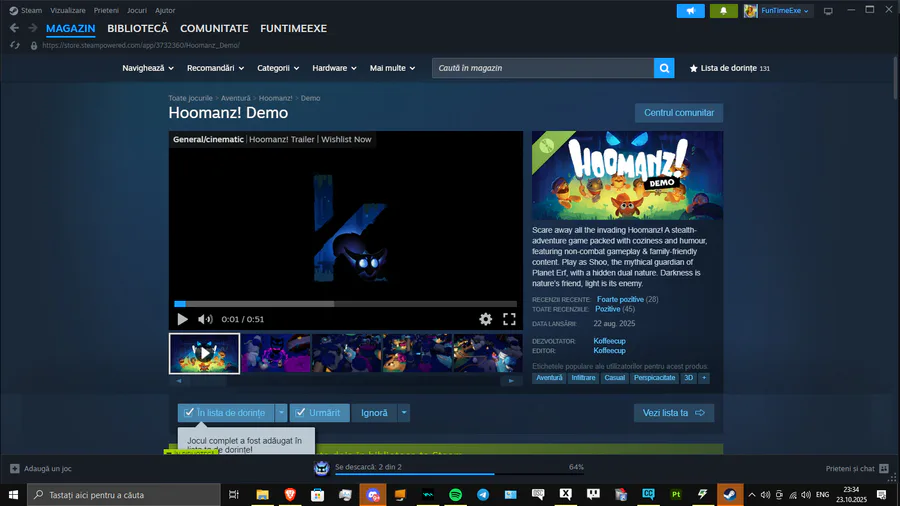Click the FunTimeExe profile avatar
The width and height of the screenshot is (900, 506).
click(x=750, y=11)
